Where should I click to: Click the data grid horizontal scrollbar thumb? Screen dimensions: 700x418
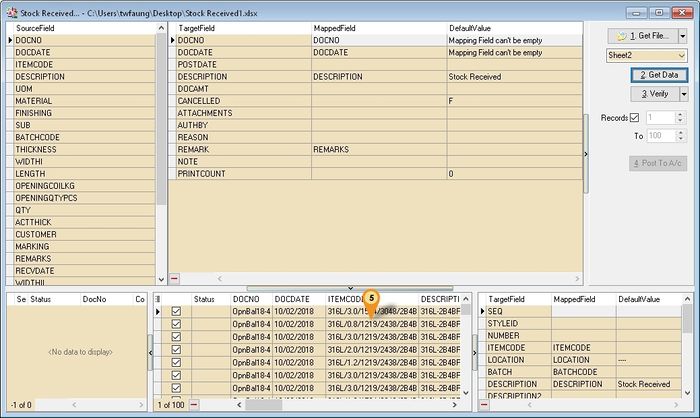(263, 404)
